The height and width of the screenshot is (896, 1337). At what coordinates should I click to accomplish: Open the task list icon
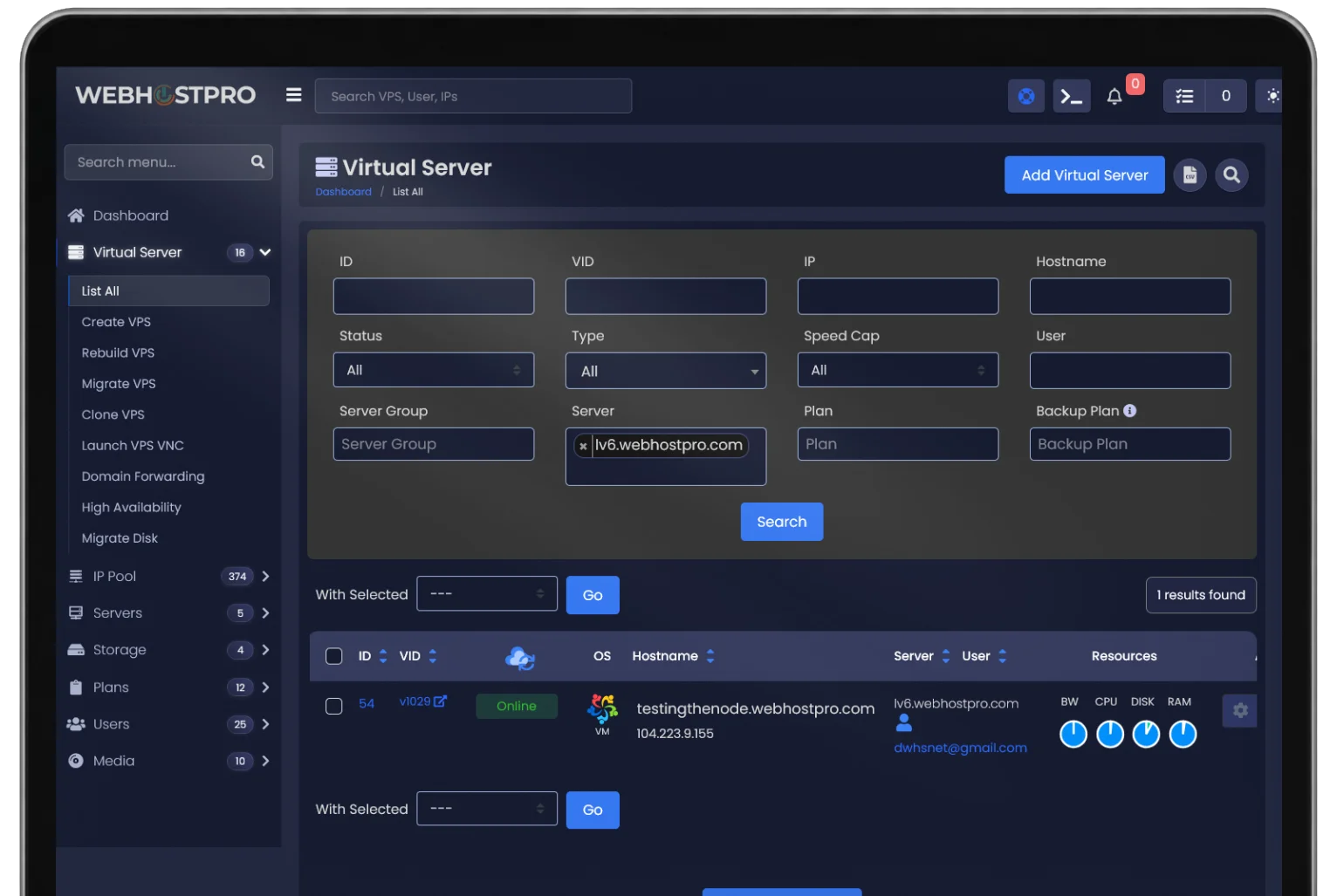(1184, 96)
